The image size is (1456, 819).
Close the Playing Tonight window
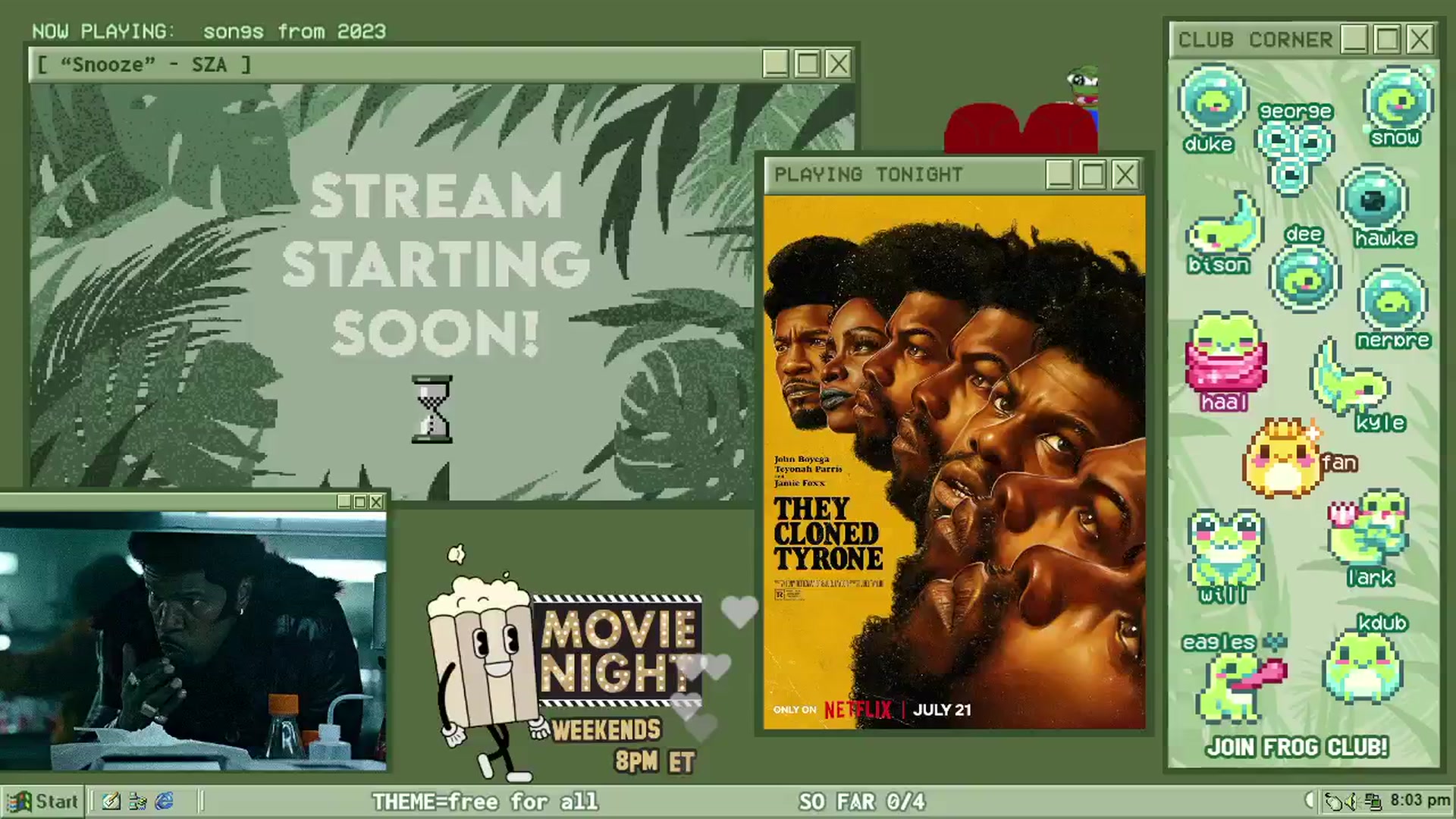(1125, 175)
